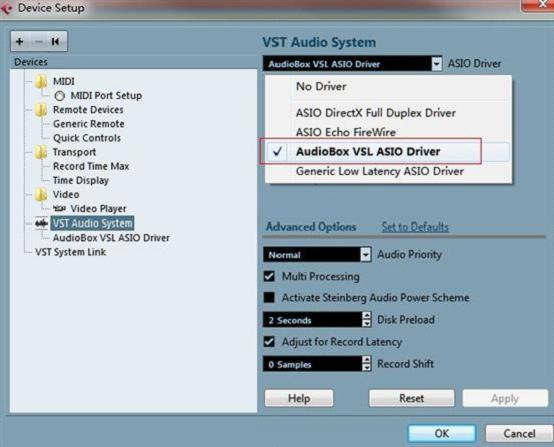This screenshot has height=447, width=554.
Task: Click the OK button
Action: (x=442, y=433)
